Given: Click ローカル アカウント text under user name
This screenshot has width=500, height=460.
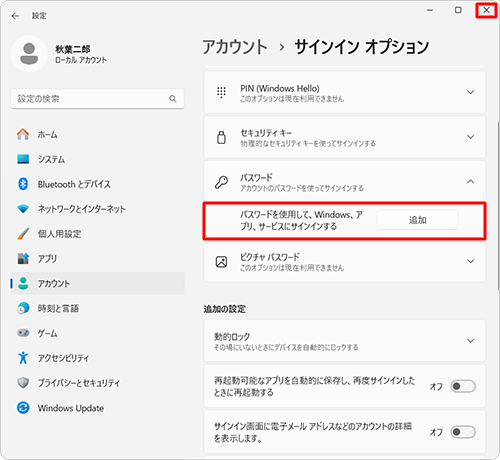Looking at the screenshot, I should [81, 60].
